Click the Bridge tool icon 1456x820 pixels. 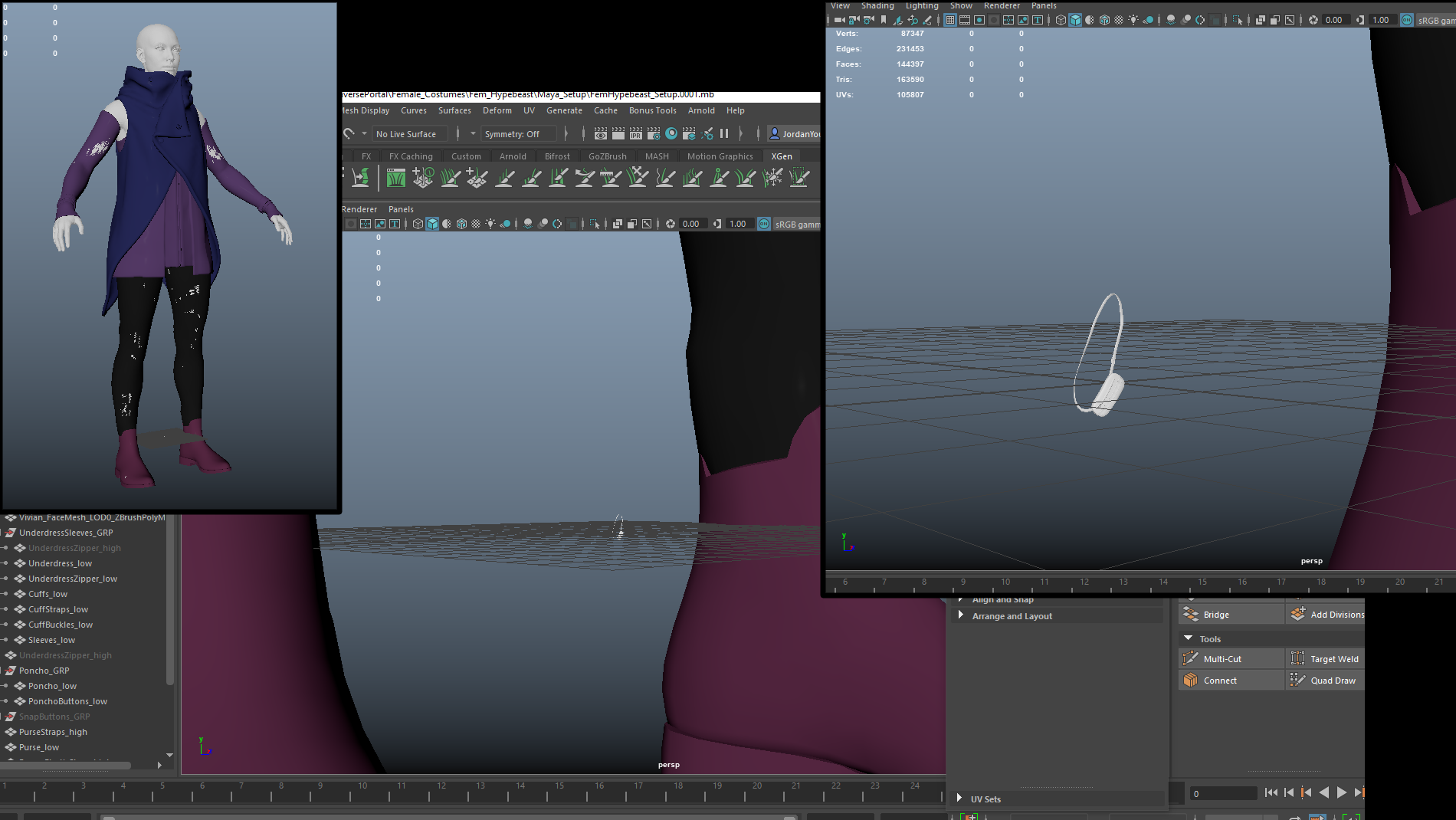pos(1190,614)
